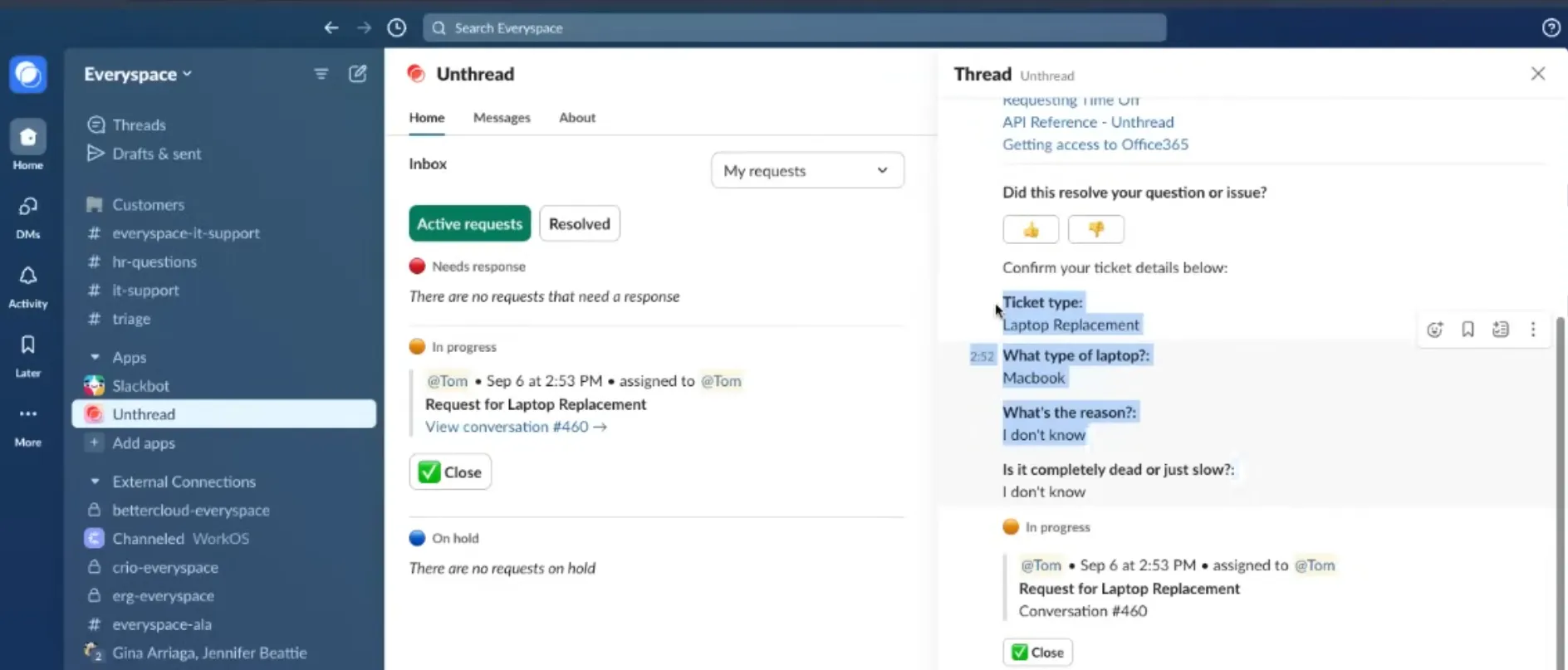Switch to the About tab
This screenshot has height=670, width=1568.
click(577, 118)
